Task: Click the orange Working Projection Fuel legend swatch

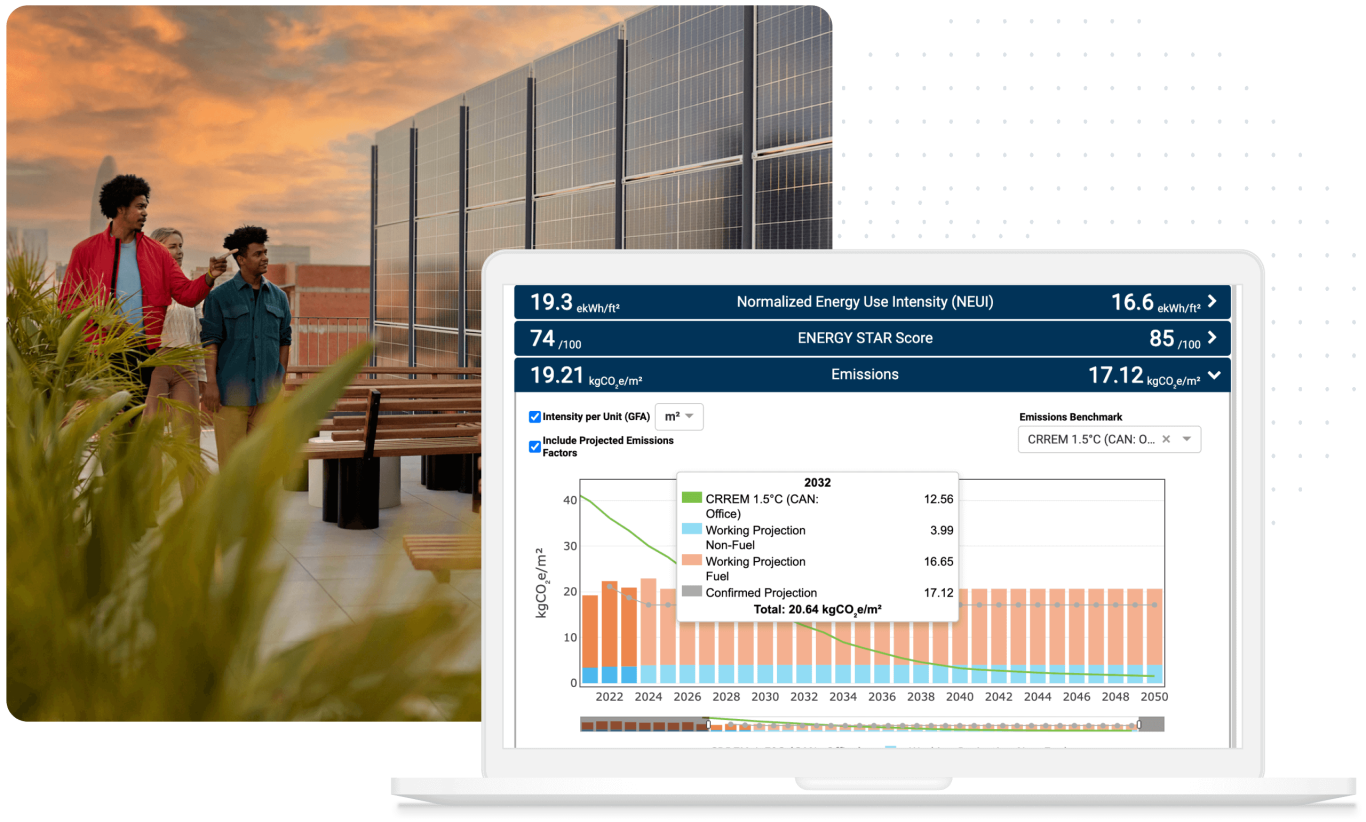Action: coord(693,561)
